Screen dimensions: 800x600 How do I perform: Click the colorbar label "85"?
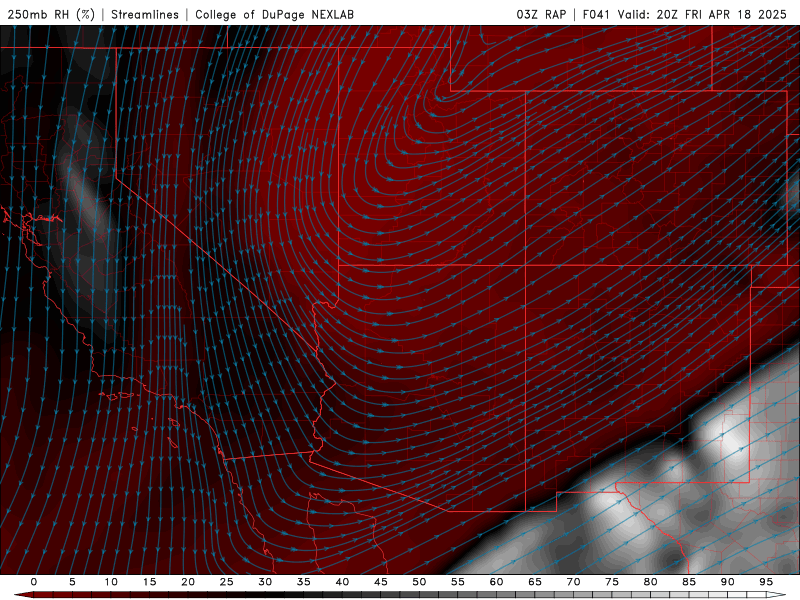(x=689, y=582)
